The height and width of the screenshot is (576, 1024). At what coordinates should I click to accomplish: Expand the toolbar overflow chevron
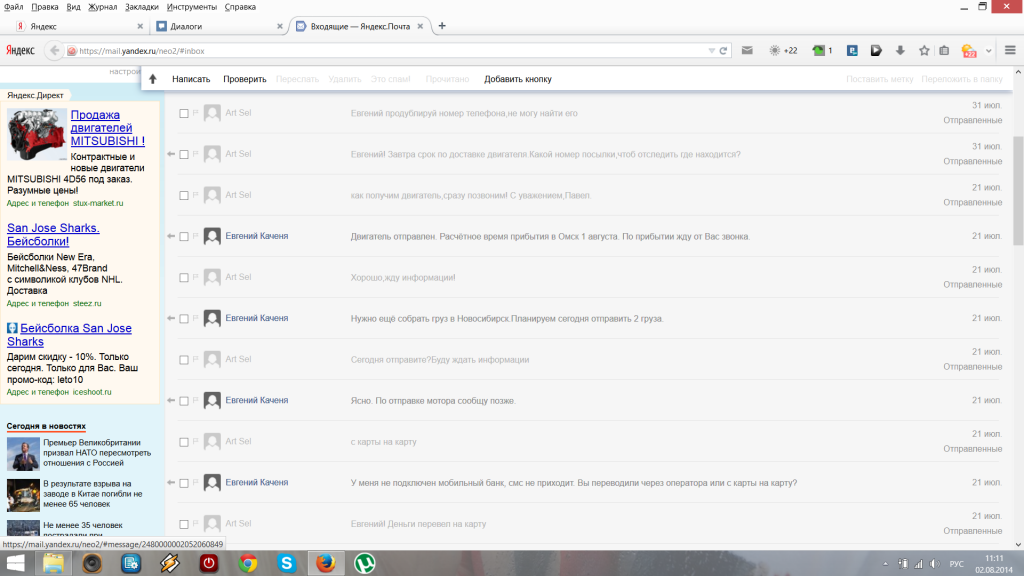tap(989, 50)
